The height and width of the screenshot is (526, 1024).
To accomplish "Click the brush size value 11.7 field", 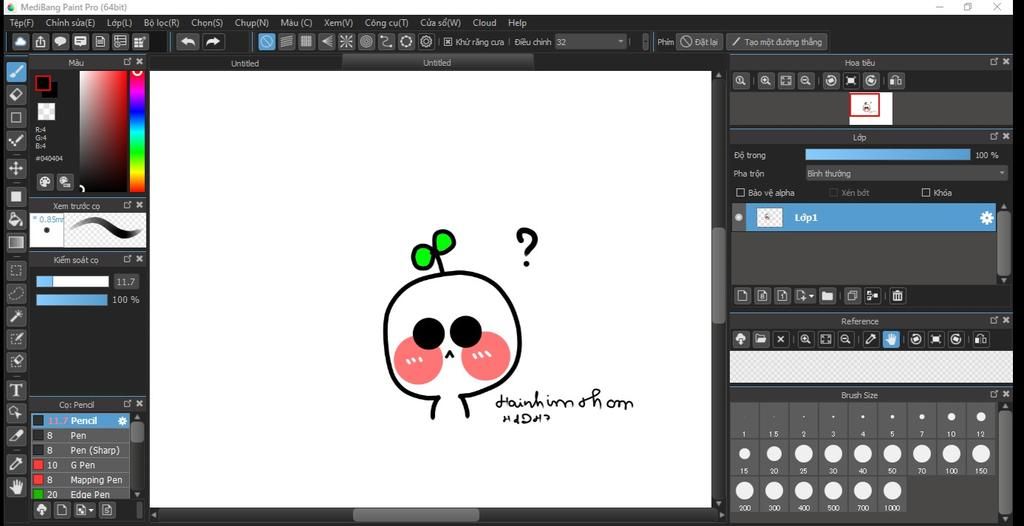I will tap(125, 282).
